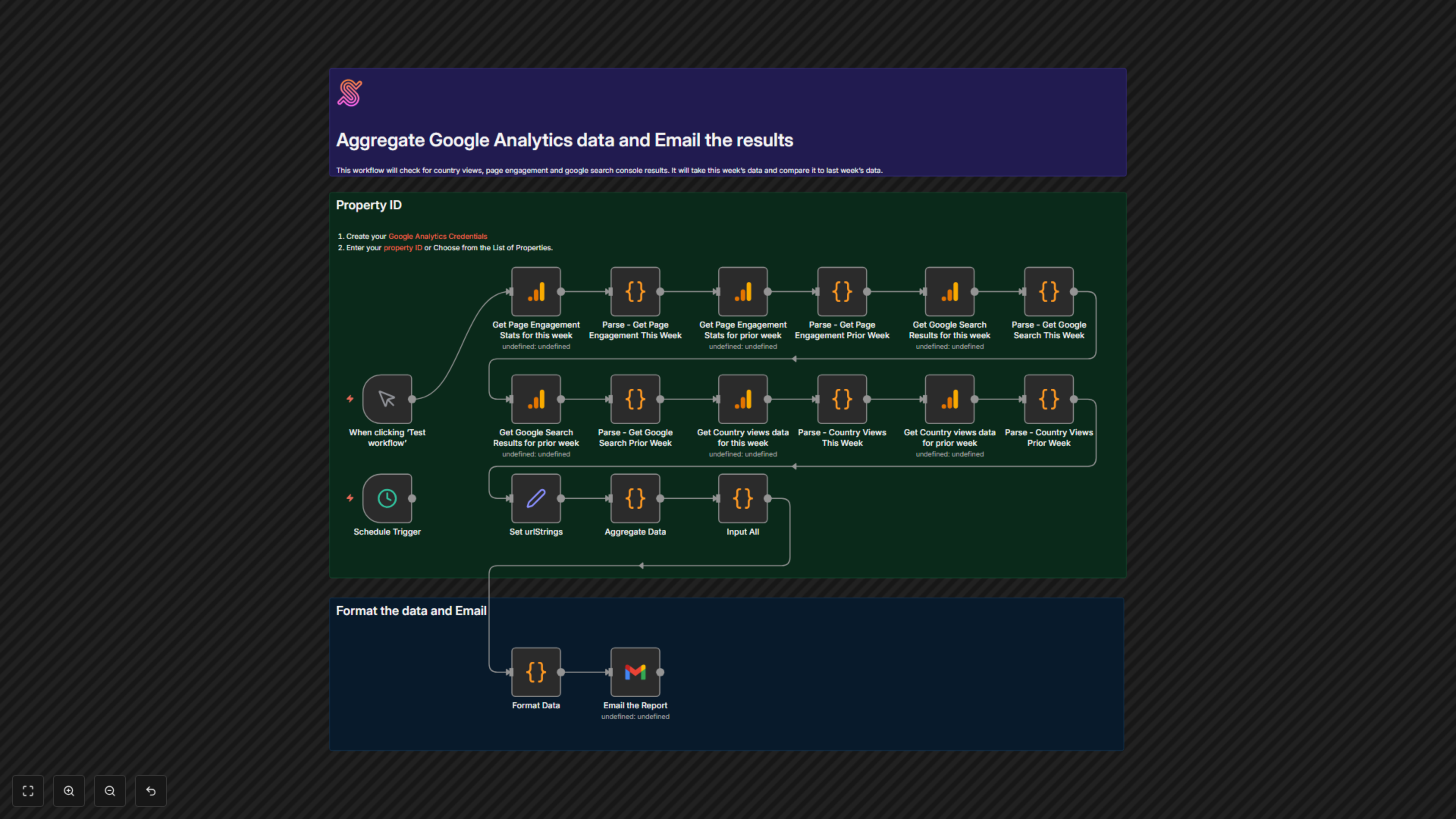
Task: Select Get Page Engagement Stats this week node
Action: tap(536, 292)
